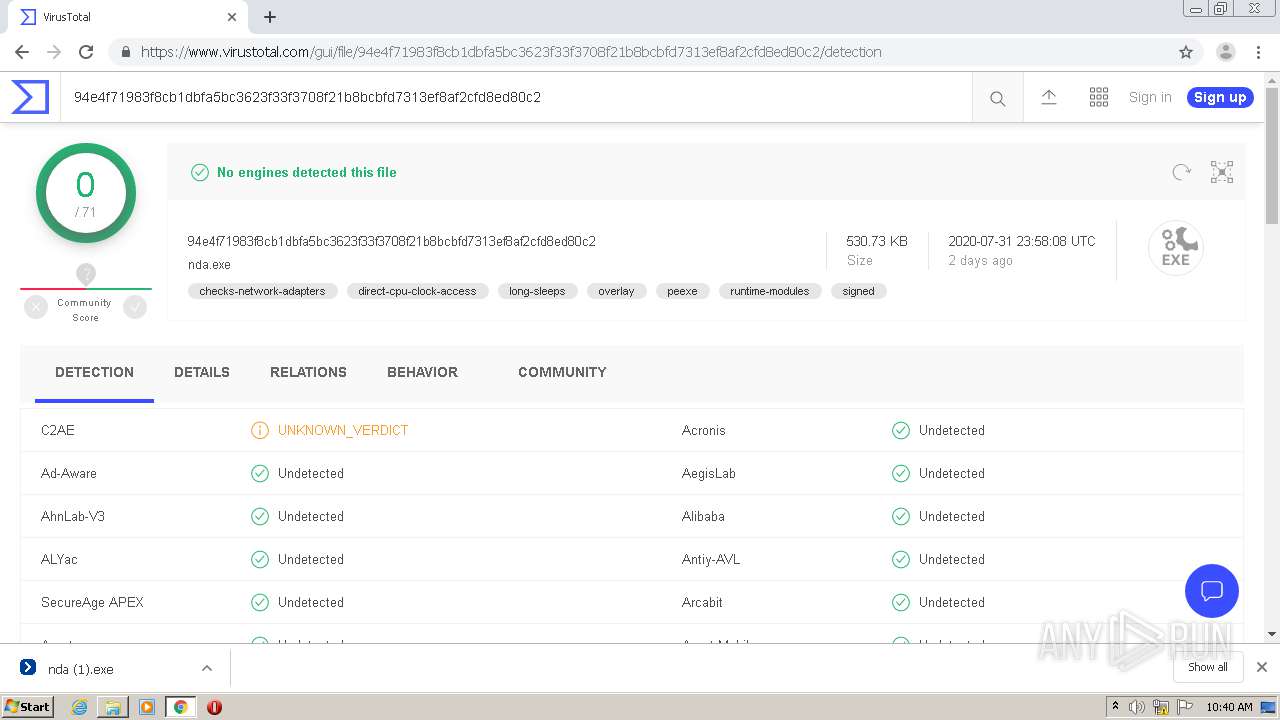
Task: Open the file upload icon
Action: click(1048, 97)
